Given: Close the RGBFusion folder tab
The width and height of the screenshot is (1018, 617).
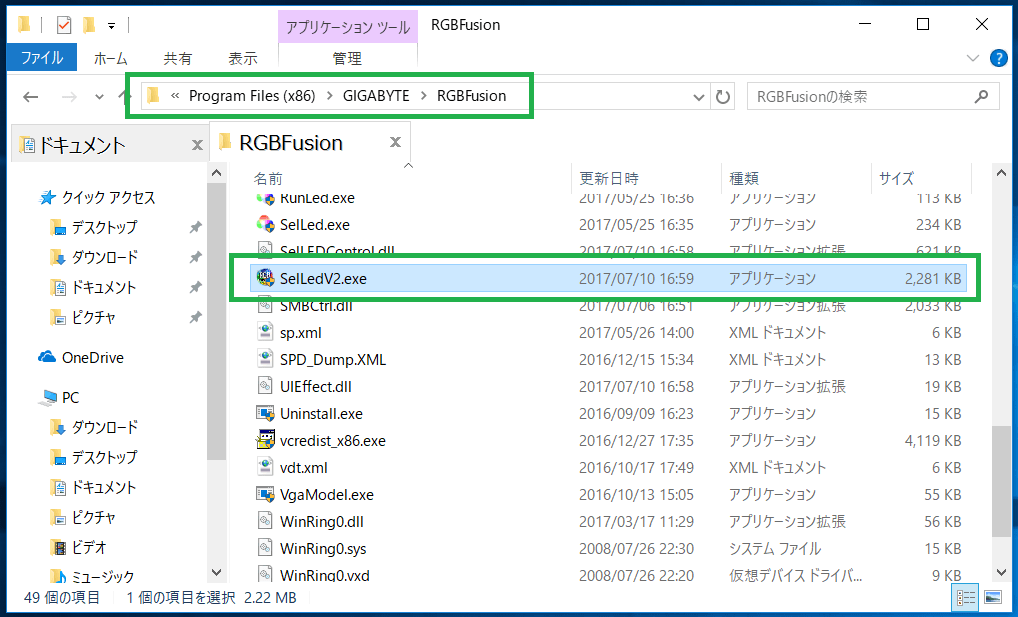Looking at the screenshot, I should click(395, 142).
